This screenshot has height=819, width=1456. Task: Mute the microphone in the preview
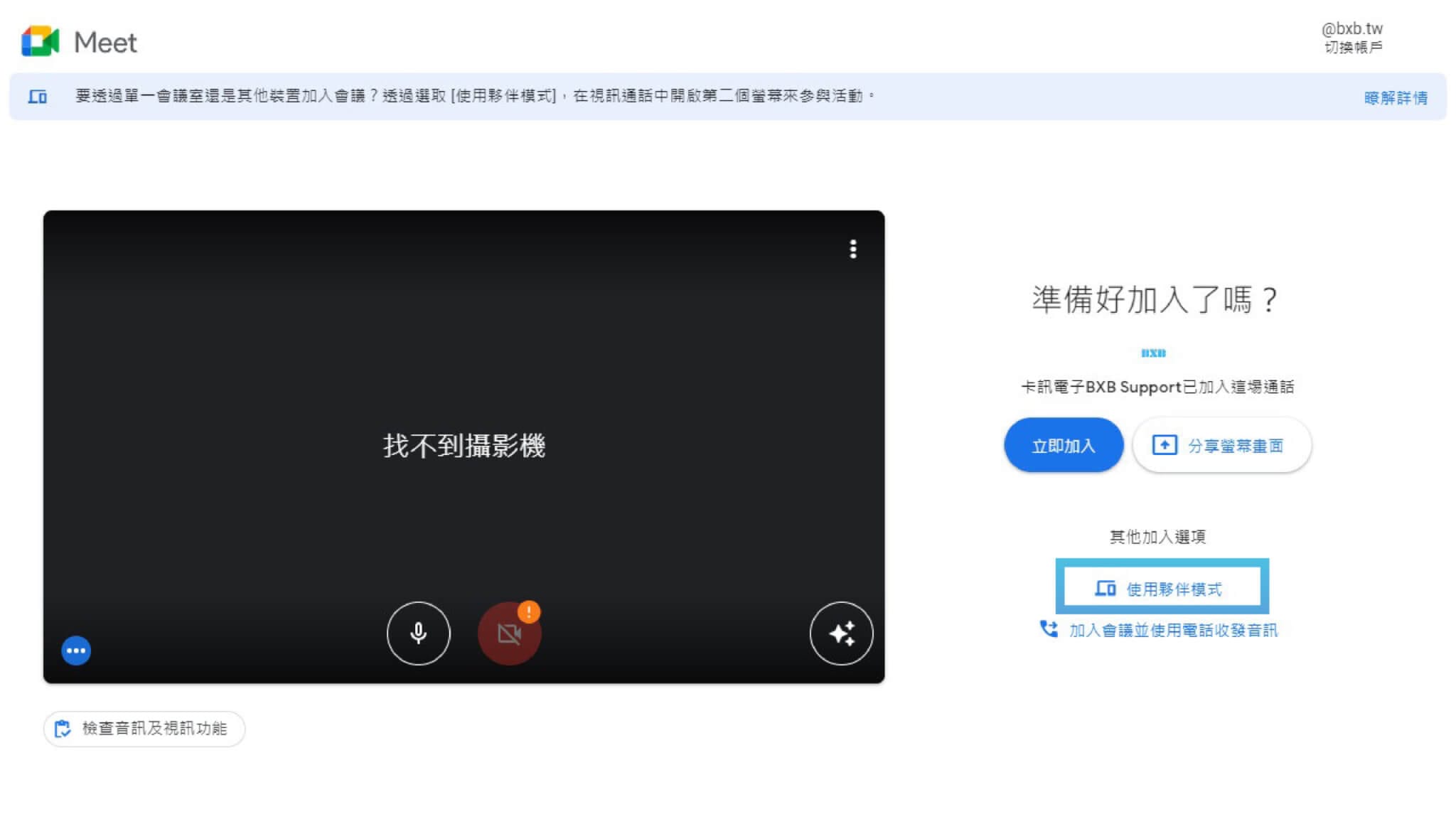click(x=418, y=633)
